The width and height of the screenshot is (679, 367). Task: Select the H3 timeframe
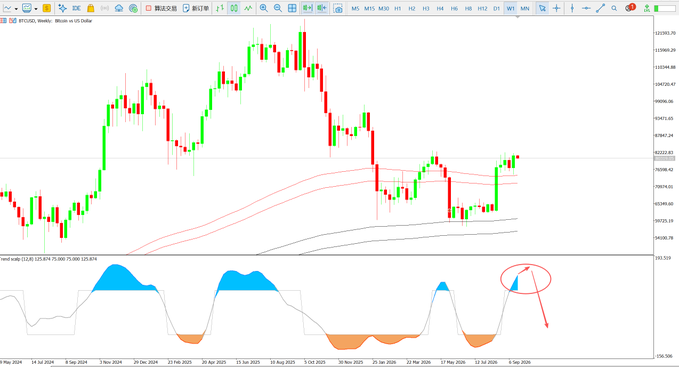coord(426,9)
